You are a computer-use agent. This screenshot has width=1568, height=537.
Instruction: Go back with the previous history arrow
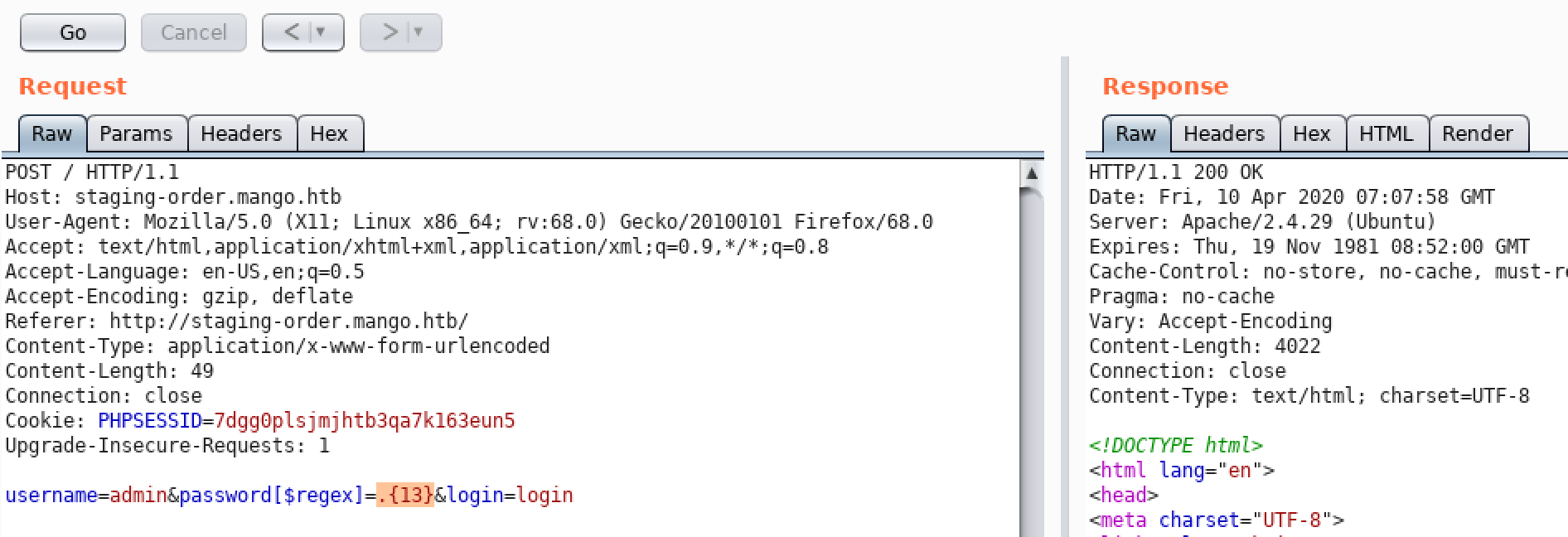tap(292, 32)
